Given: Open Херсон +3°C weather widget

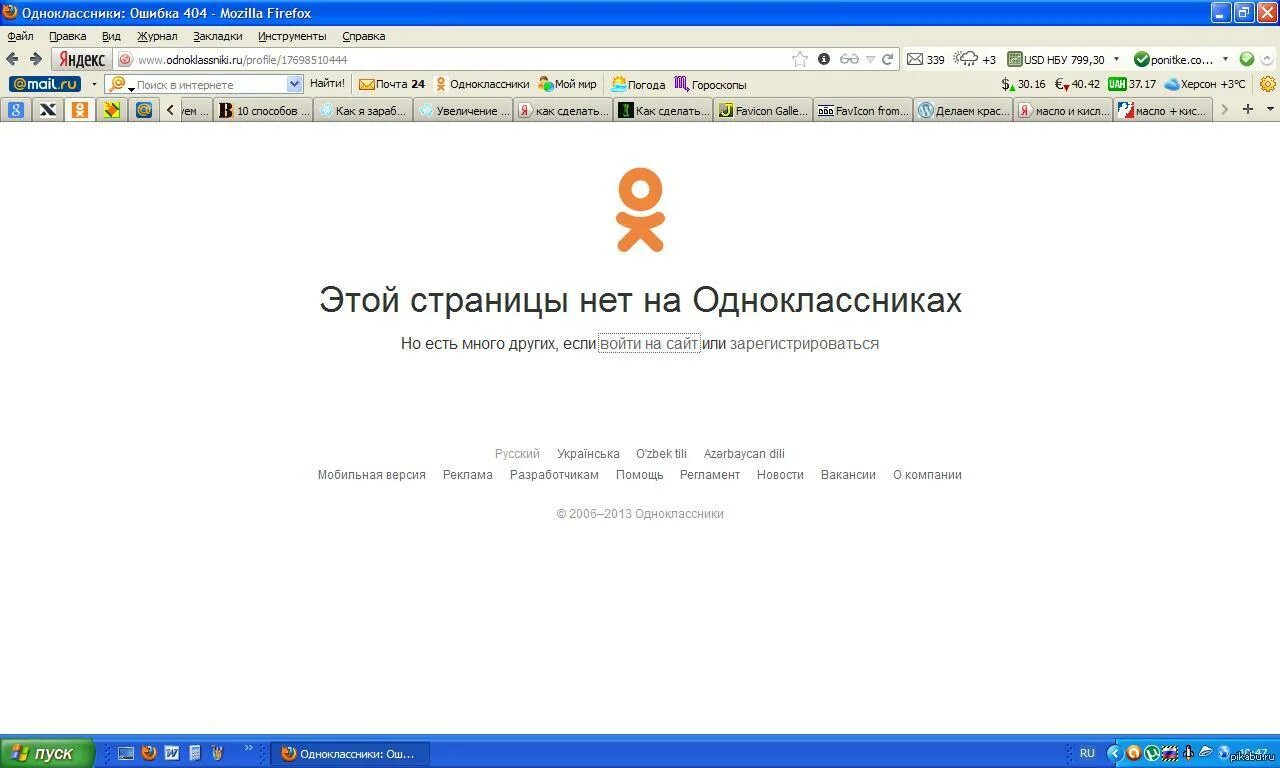Looking at the screenshot, I should tap(1205, 84).
